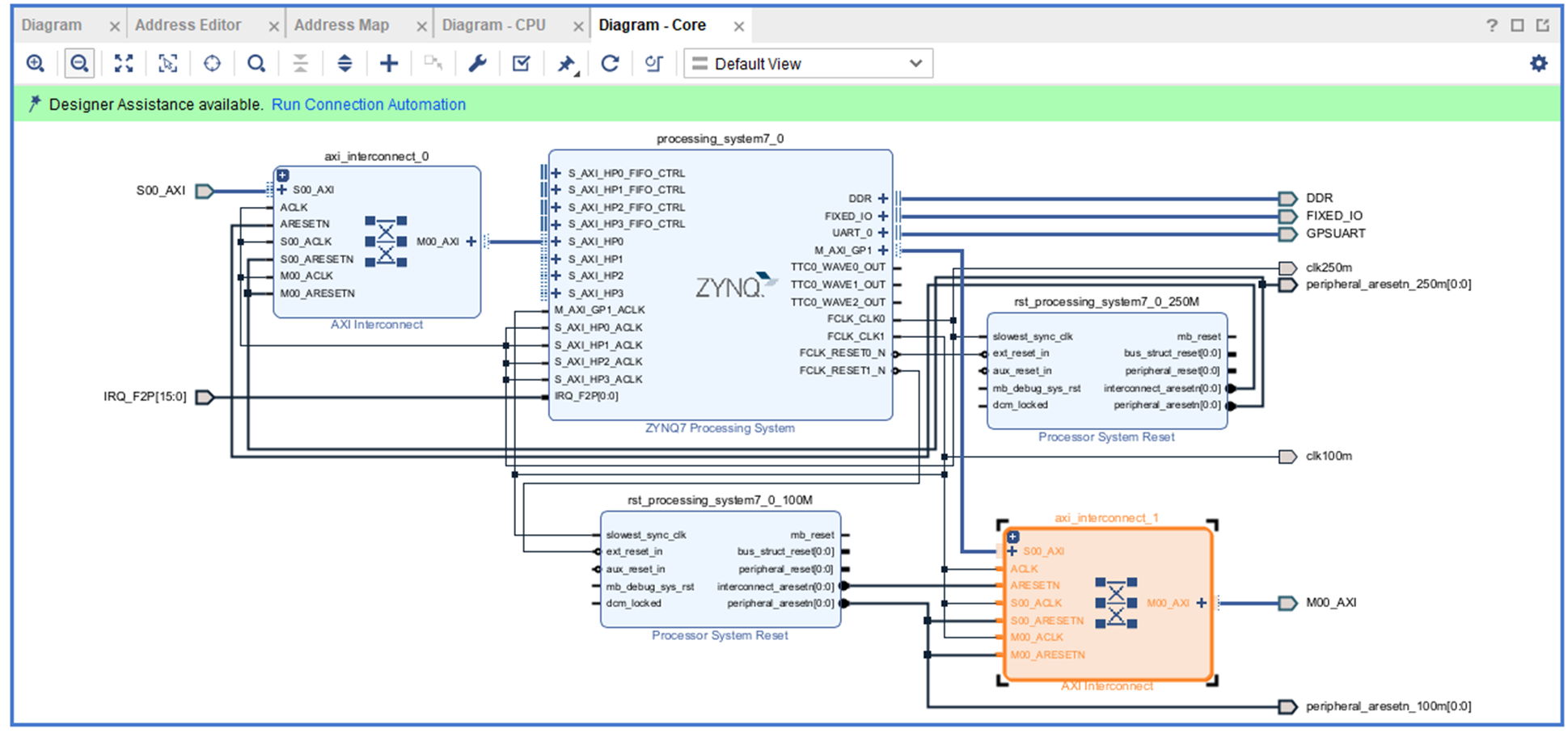Open the Default View dropdown
The width and height of the screenshot is (1568, 733).
808,64
